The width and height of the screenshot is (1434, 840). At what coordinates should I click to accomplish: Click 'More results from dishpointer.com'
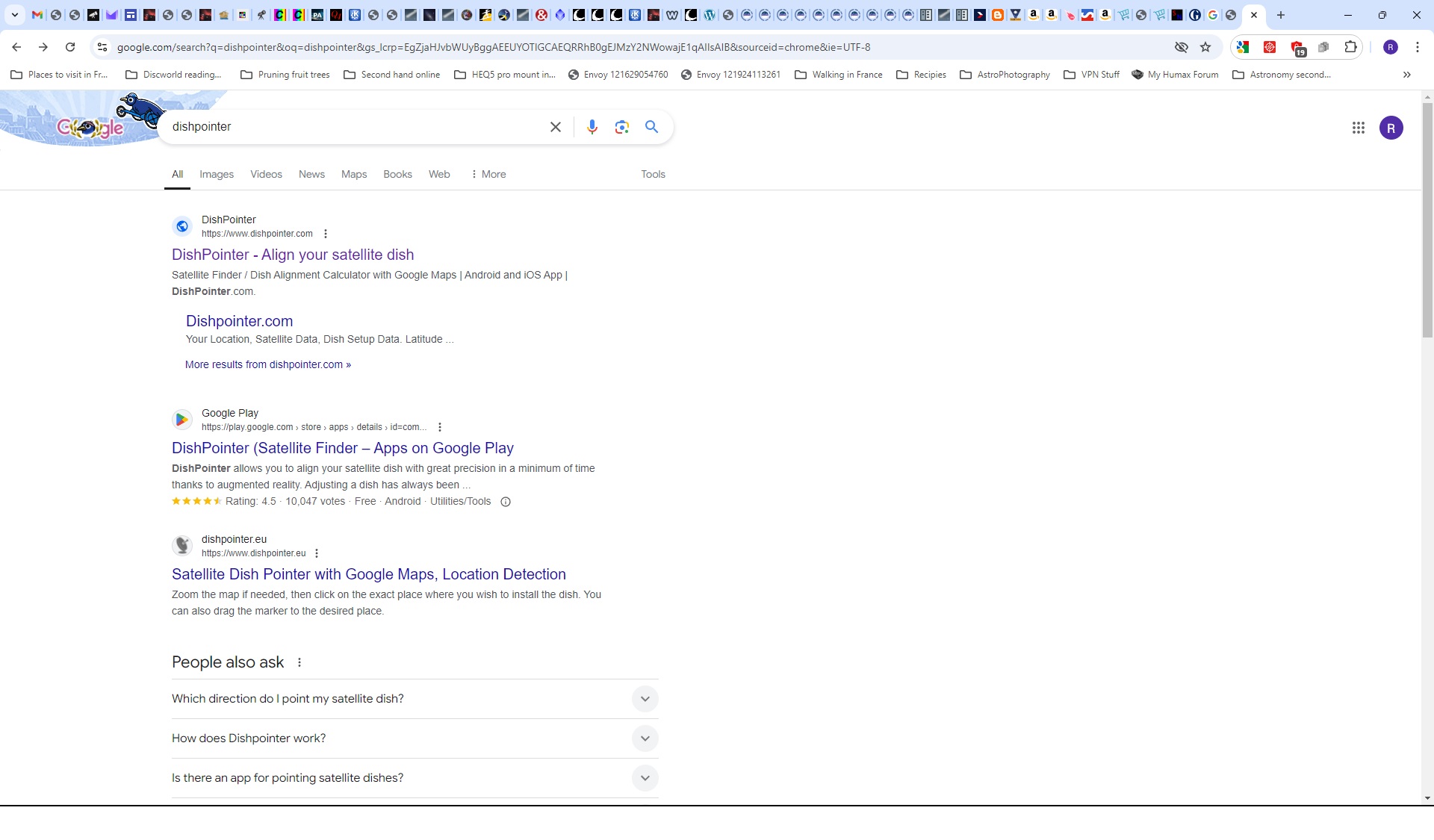pos(268,364)
